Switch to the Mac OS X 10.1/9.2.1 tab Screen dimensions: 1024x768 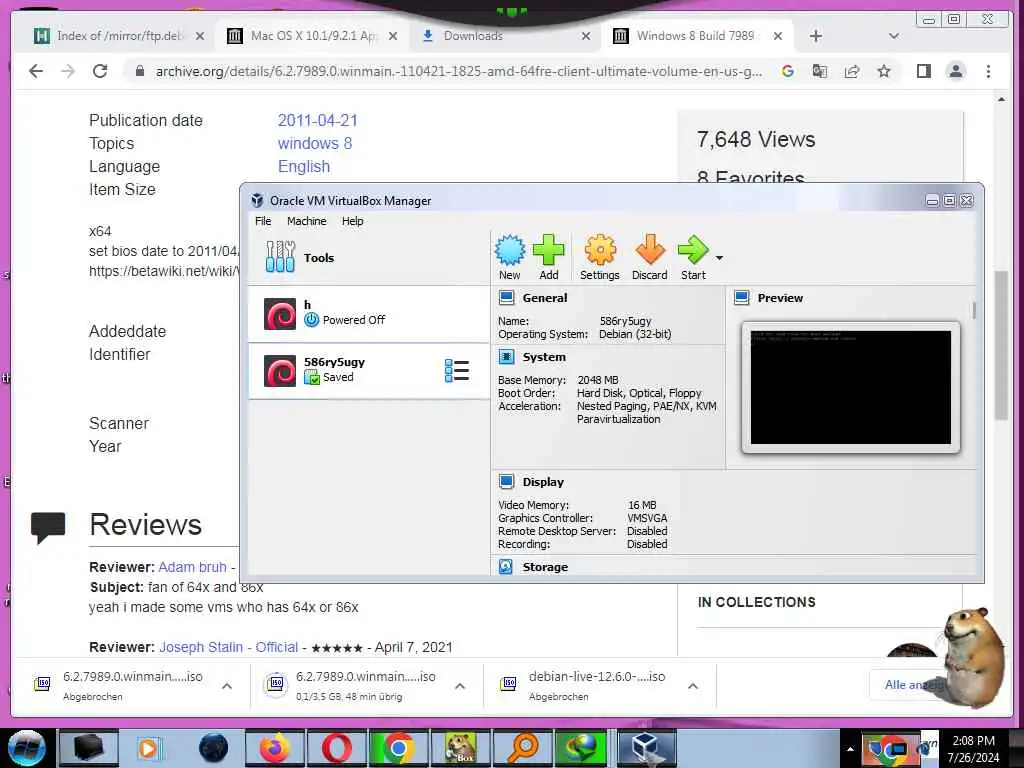click(312, 36)
